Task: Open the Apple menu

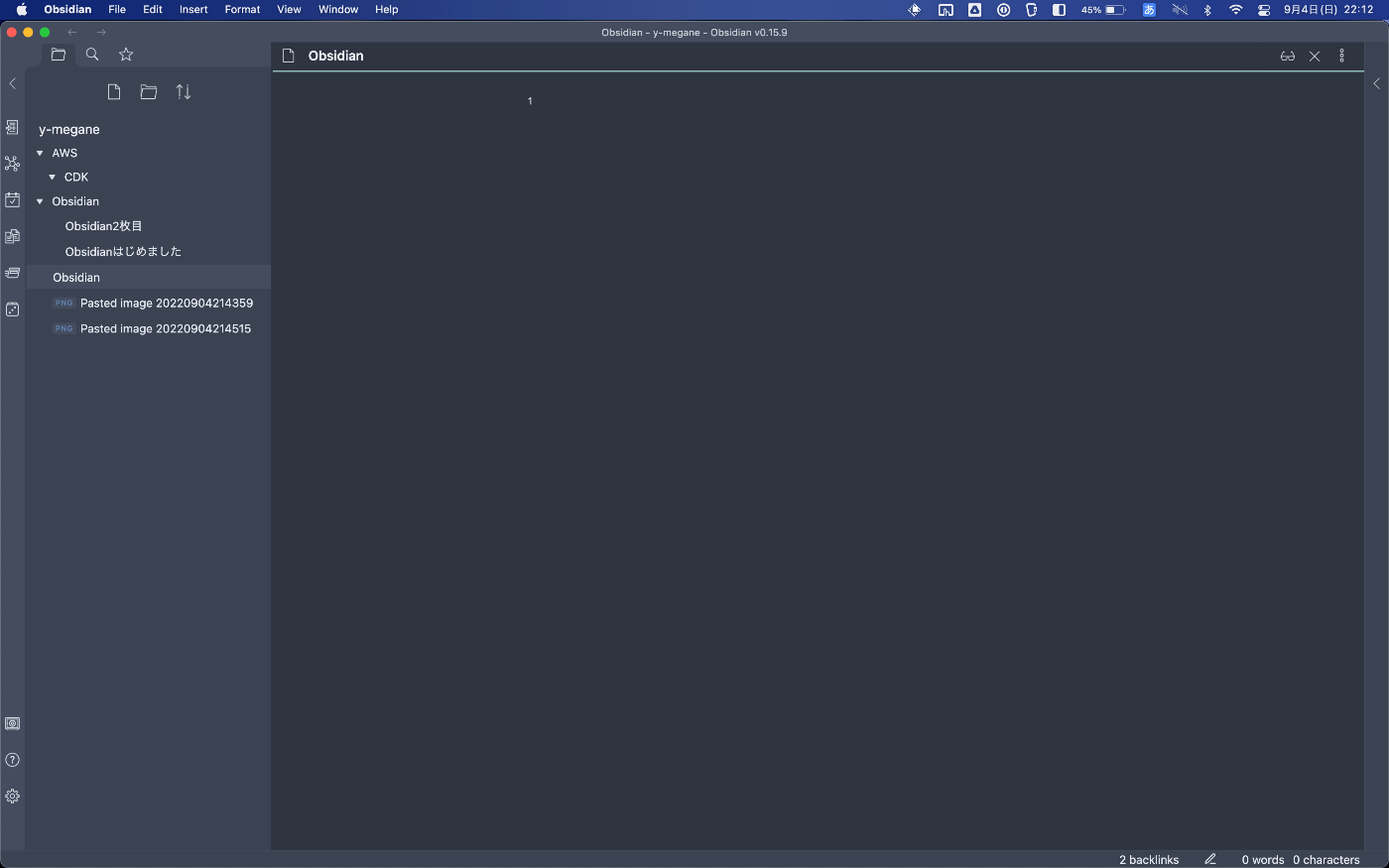Action: click(x=21, y=9)
